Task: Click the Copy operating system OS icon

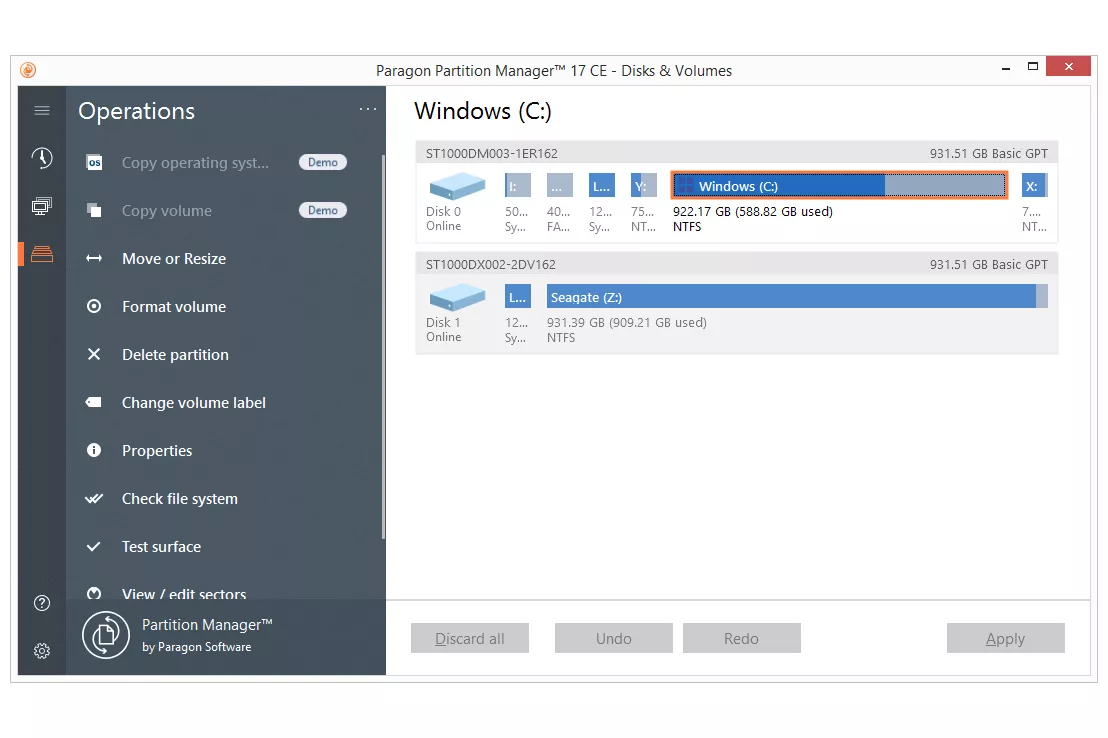Action: point(94,163)
